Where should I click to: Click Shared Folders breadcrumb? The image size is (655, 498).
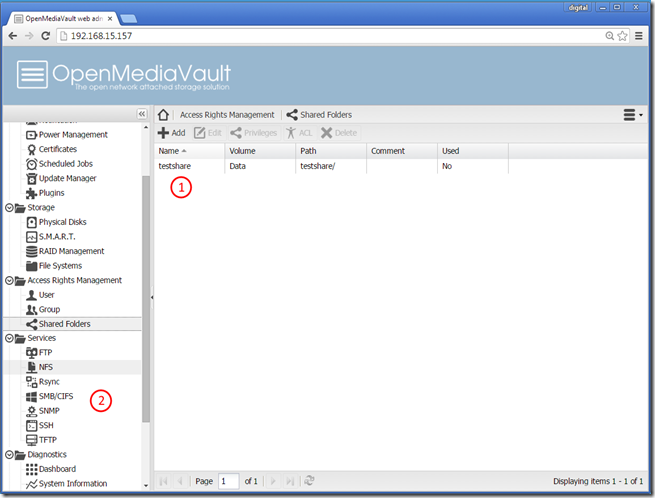click(319, 115)
